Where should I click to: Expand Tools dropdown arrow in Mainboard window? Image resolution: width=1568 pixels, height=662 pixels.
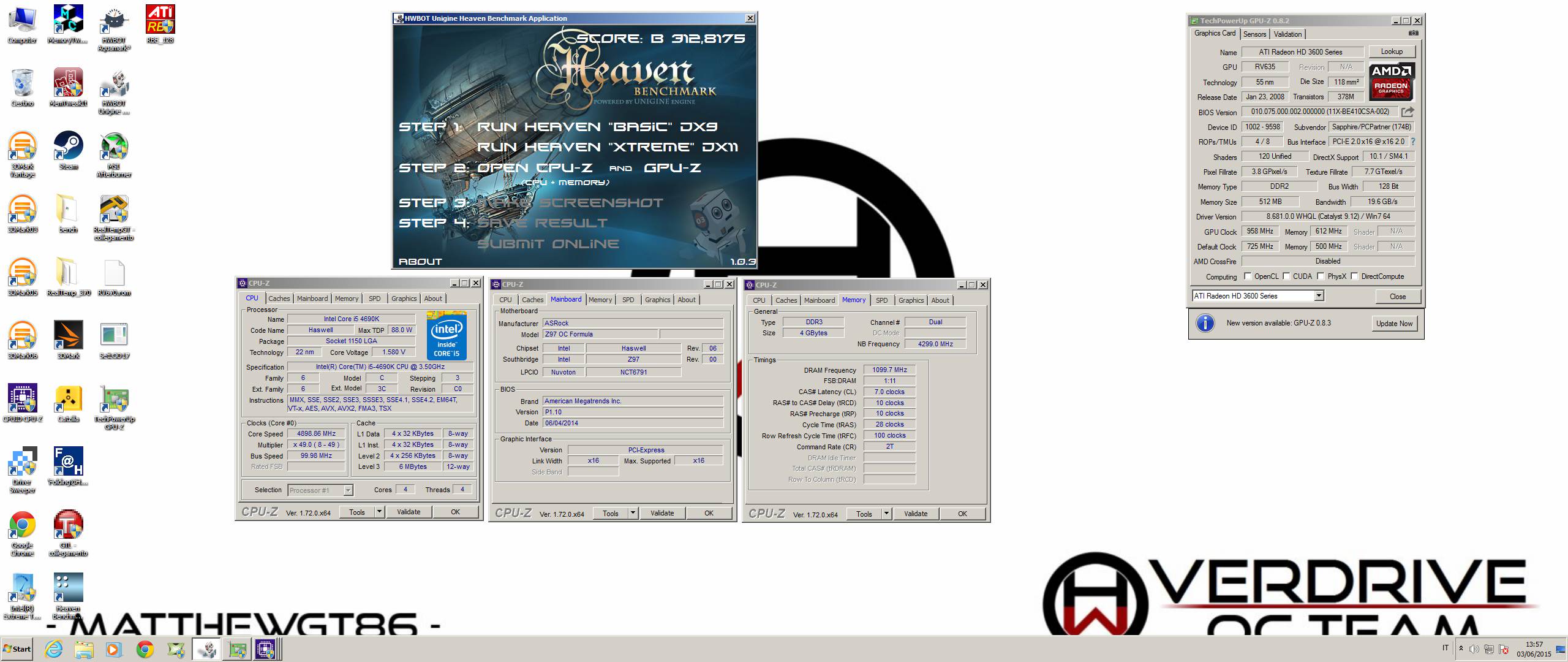pyautogui.click(x=633, y=513)
